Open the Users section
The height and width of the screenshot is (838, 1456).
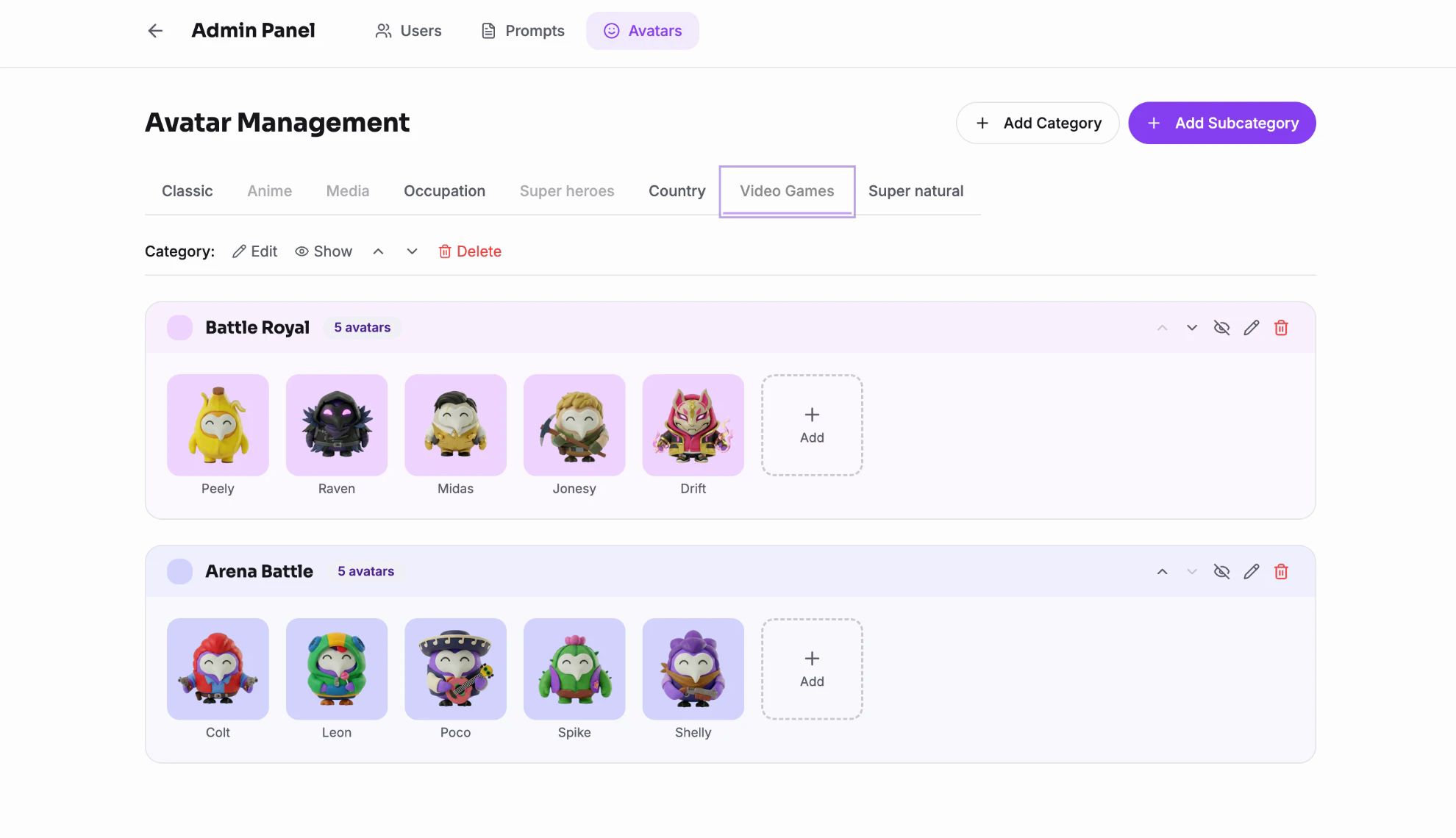408,31
